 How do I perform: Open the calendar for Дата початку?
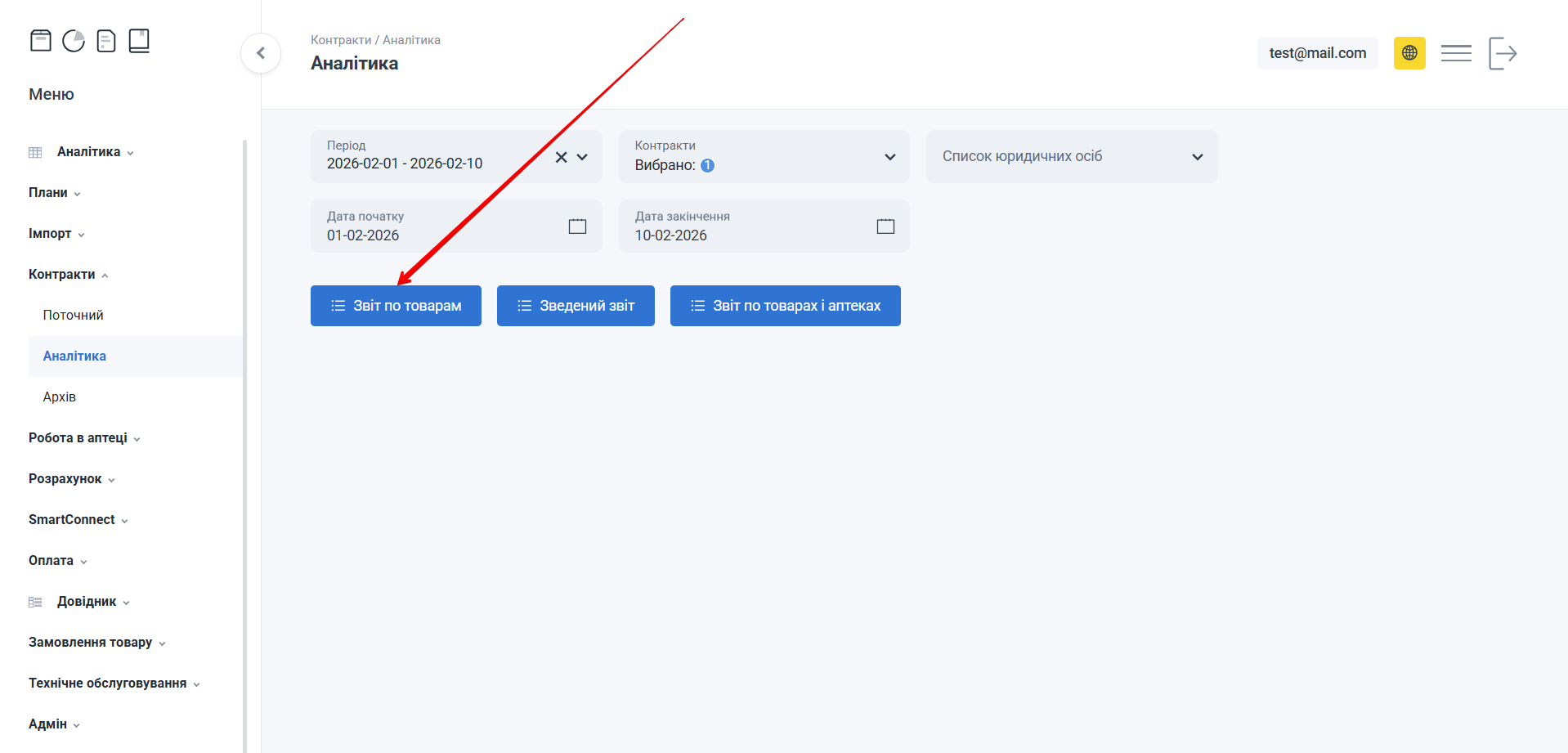point(577,226)
